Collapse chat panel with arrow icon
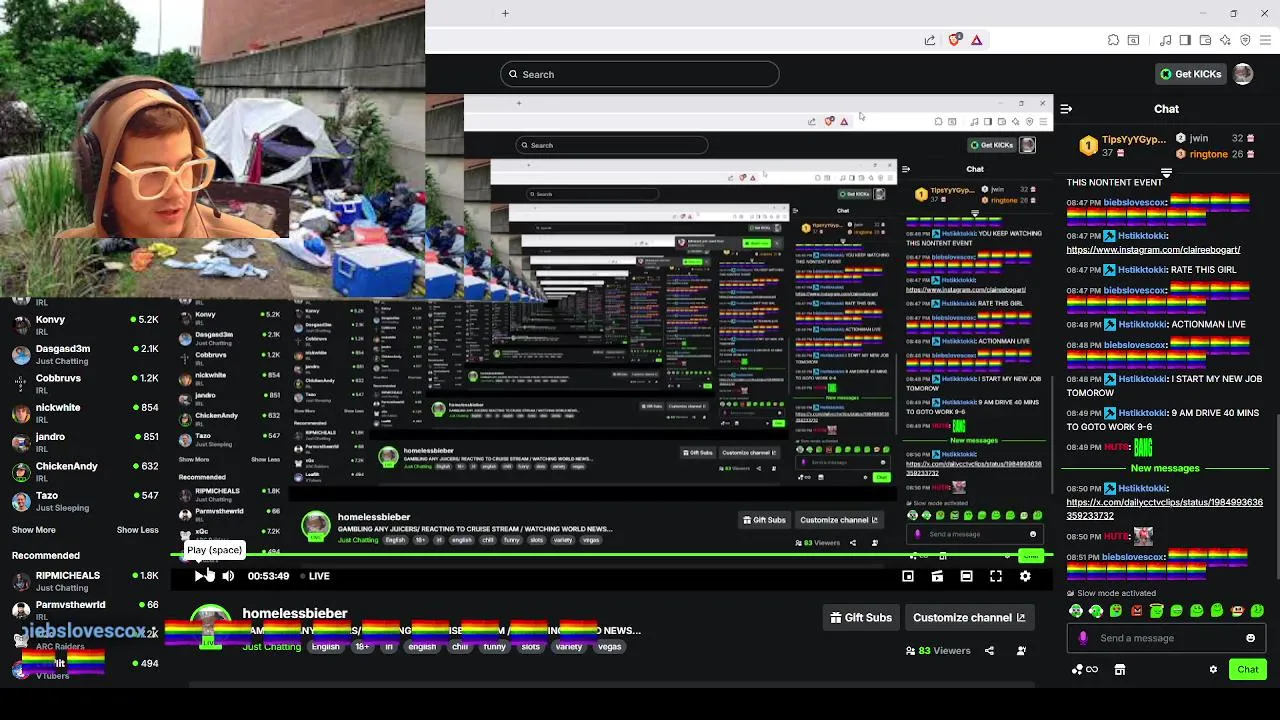This screenshot has width=1280, height=720. [x=1066, y=109]
